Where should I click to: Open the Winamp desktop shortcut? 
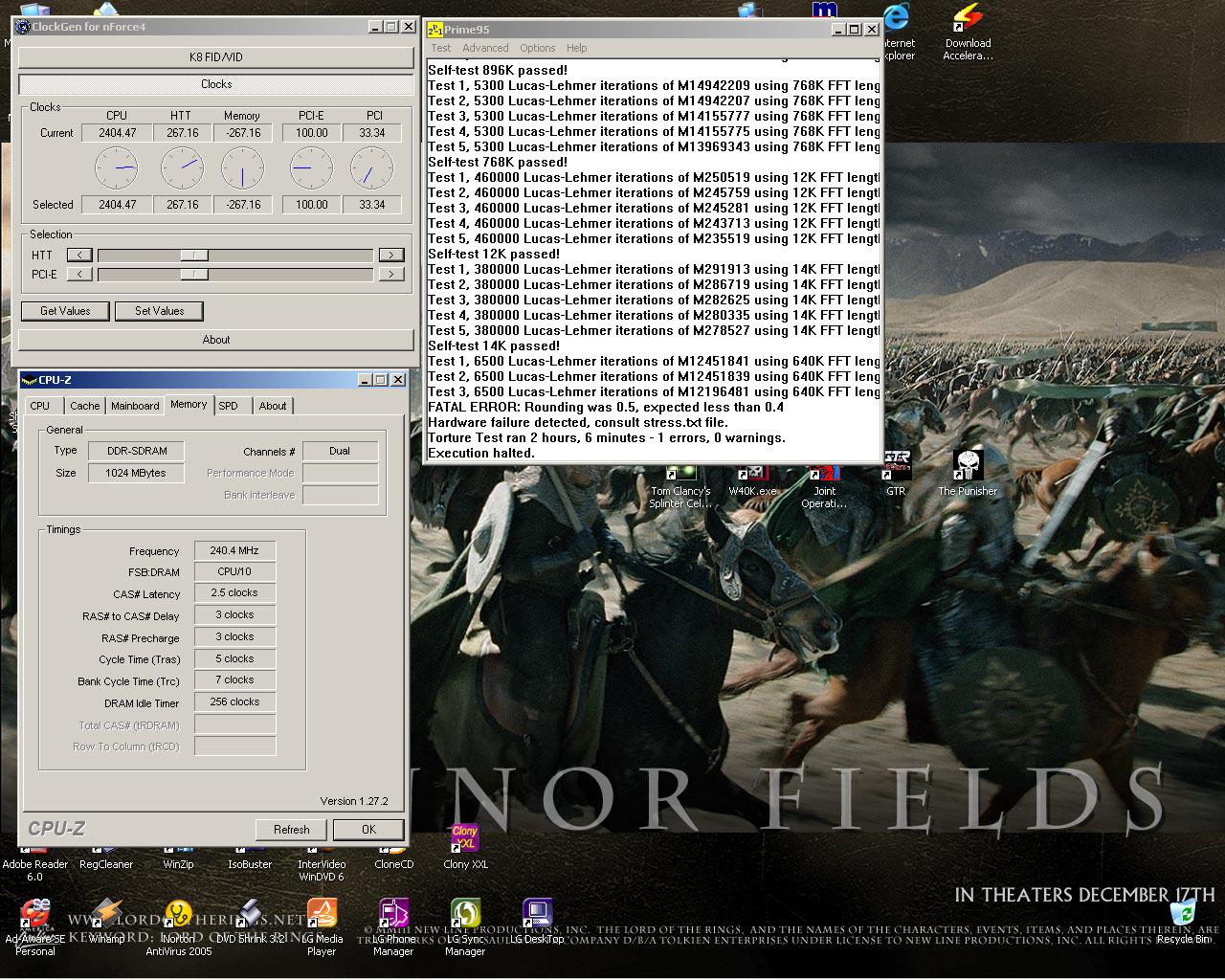[106, 921]
